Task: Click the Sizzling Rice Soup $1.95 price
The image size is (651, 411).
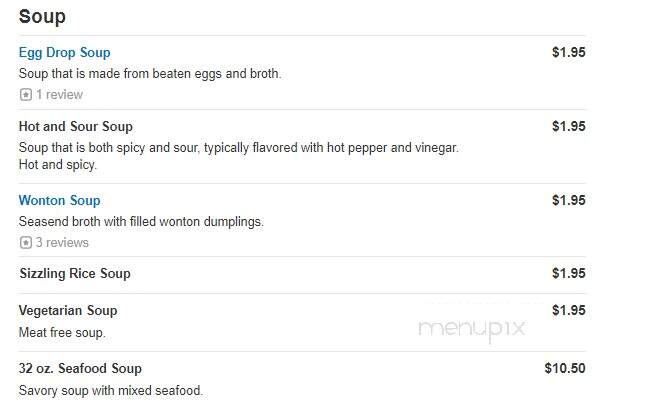Action: [x=568, y=273]
